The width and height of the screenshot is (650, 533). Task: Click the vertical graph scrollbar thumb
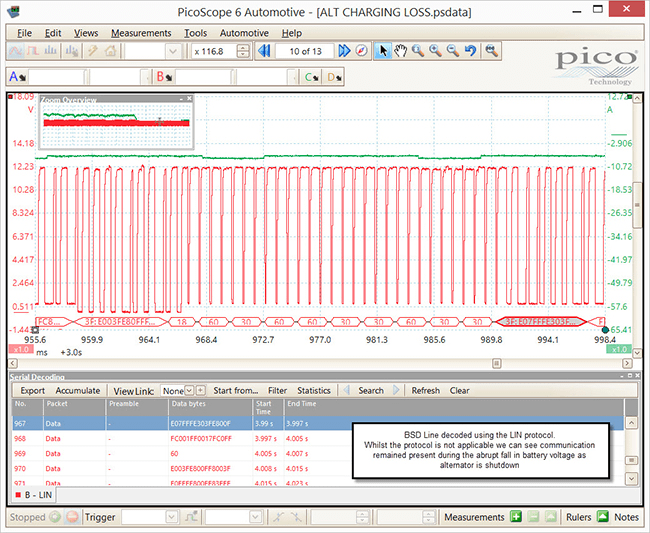pyautogui.click(x=637, y=206)
